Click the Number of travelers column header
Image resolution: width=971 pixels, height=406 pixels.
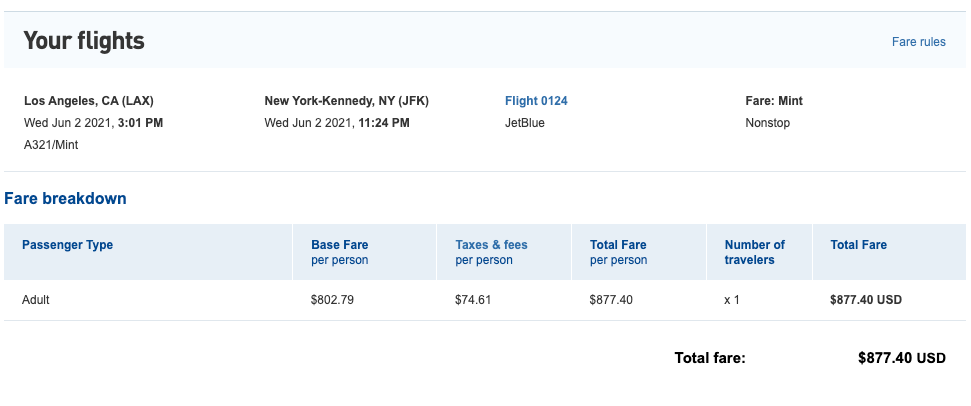coord(754,252)
